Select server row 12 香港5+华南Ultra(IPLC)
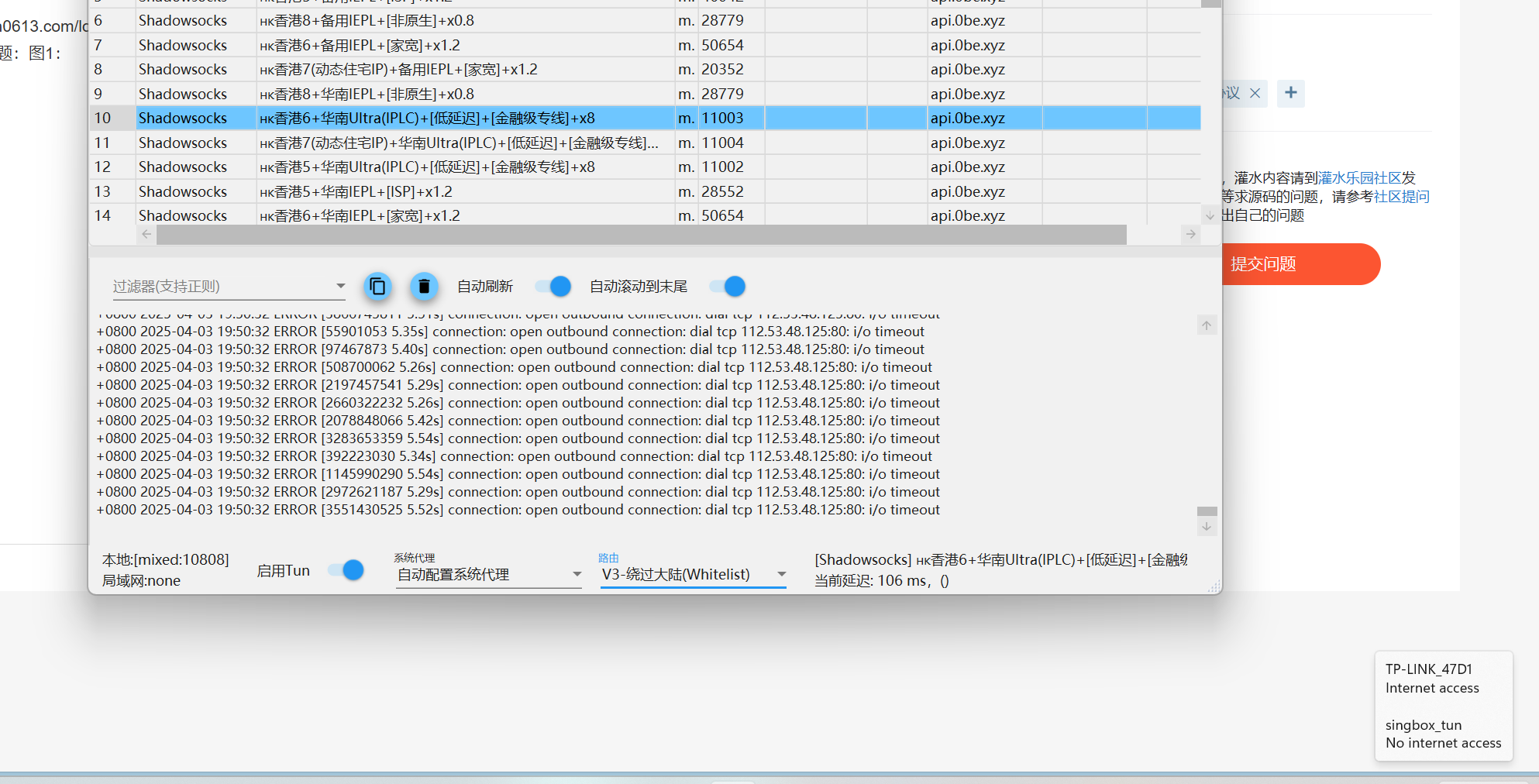Screen dimensions: 1539x784 click(645, 167)
